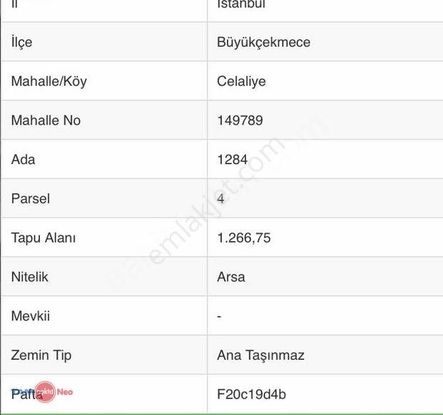Click the İstanbul province value
The image size is (443, 415).
point(241,4)
